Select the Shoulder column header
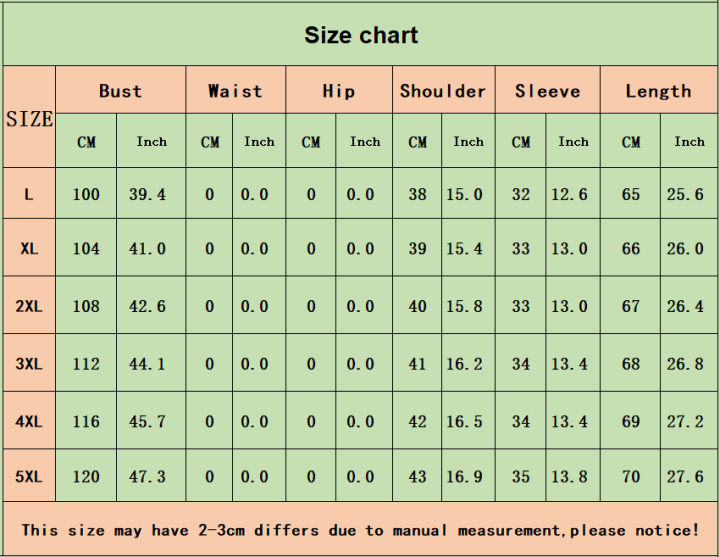Image resolution: width=720 pixels, height=557 pixels. tap(443, 90)
